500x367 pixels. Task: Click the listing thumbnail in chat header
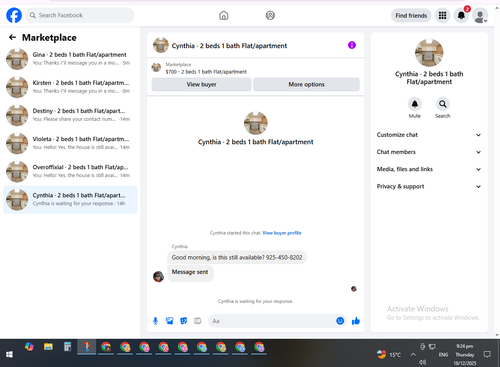[x=160, y=45]
